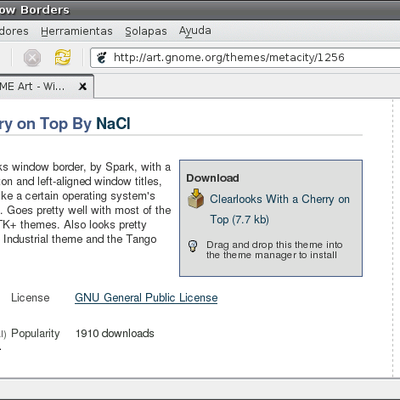Screen dimensions: 400x400
Task: Click 'Drag and drop this theme into' hint text
Action: (x=274, y=245)
